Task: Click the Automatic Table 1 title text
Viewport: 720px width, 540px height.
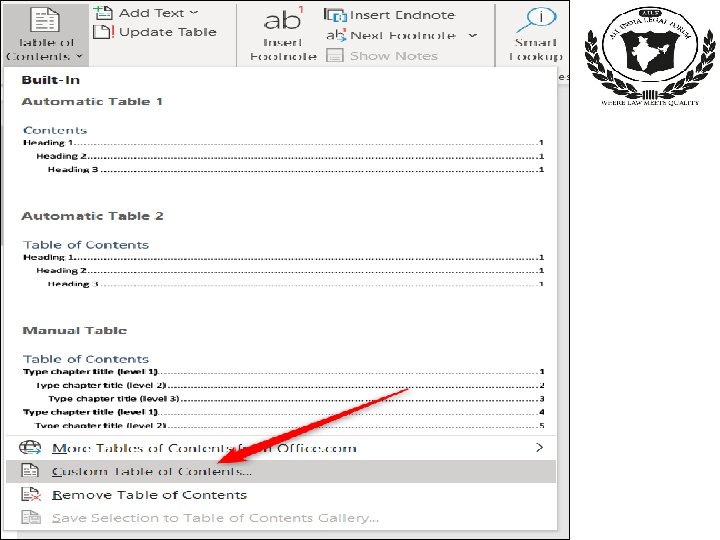Action: (92, 101)
